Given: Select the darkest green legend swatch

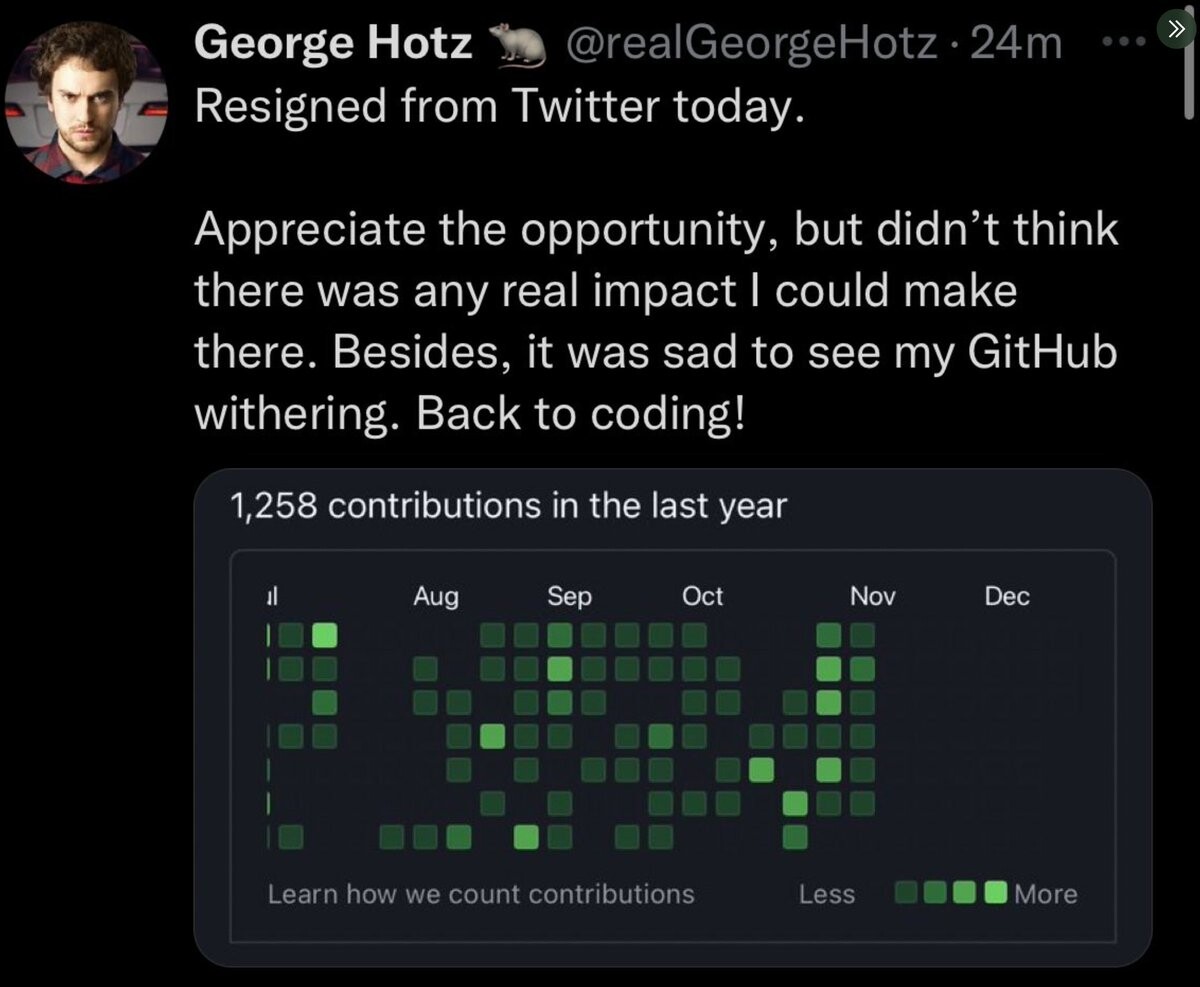Looking at the screenshot, I should click(x=907, y=892).
